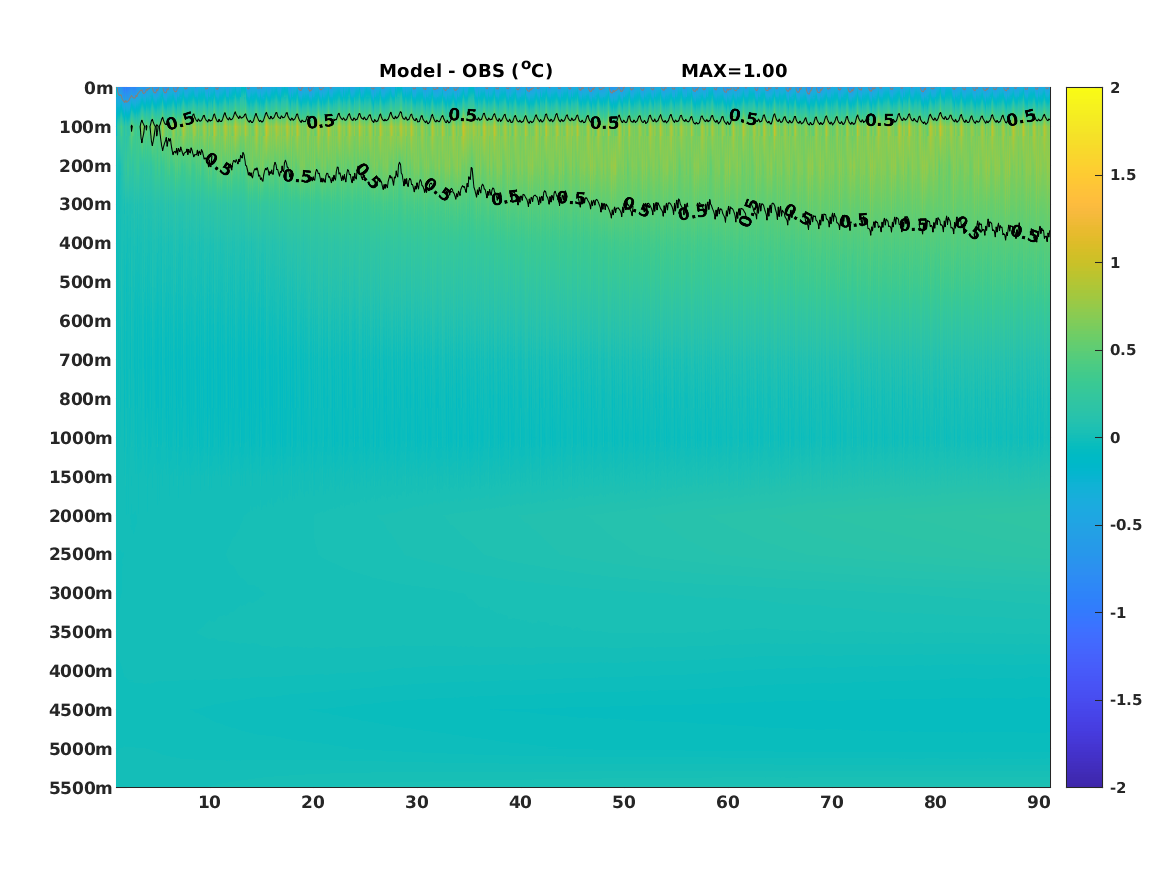Select the 700m depth axis label
The image size is (1167, 875).
tap(86, 360)
